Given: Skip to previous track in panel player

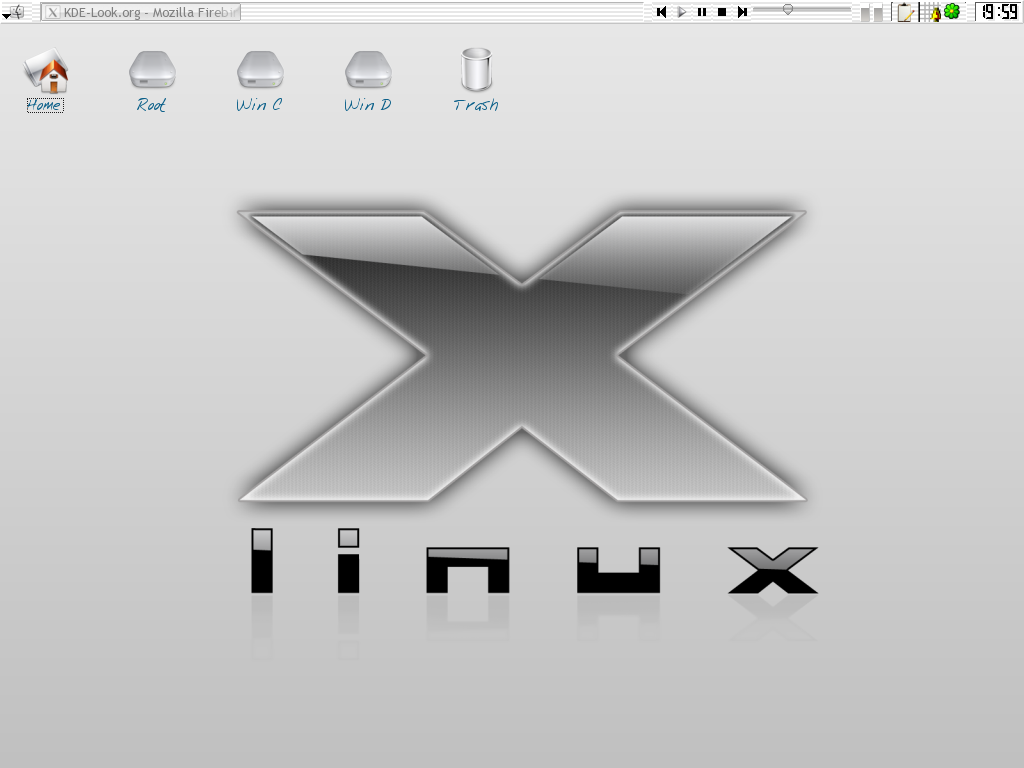Looking at the screenshot, I should click(661, 12).
